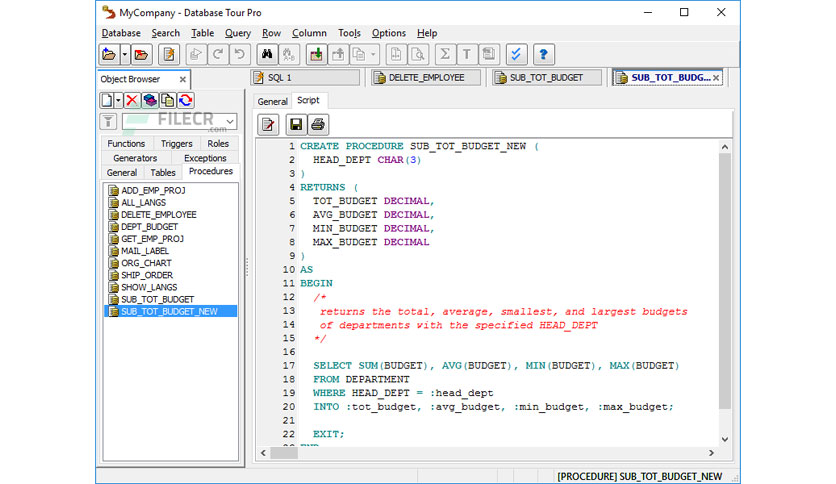Click the export data icon
This screenshot has height=484, width=836.
338,54
